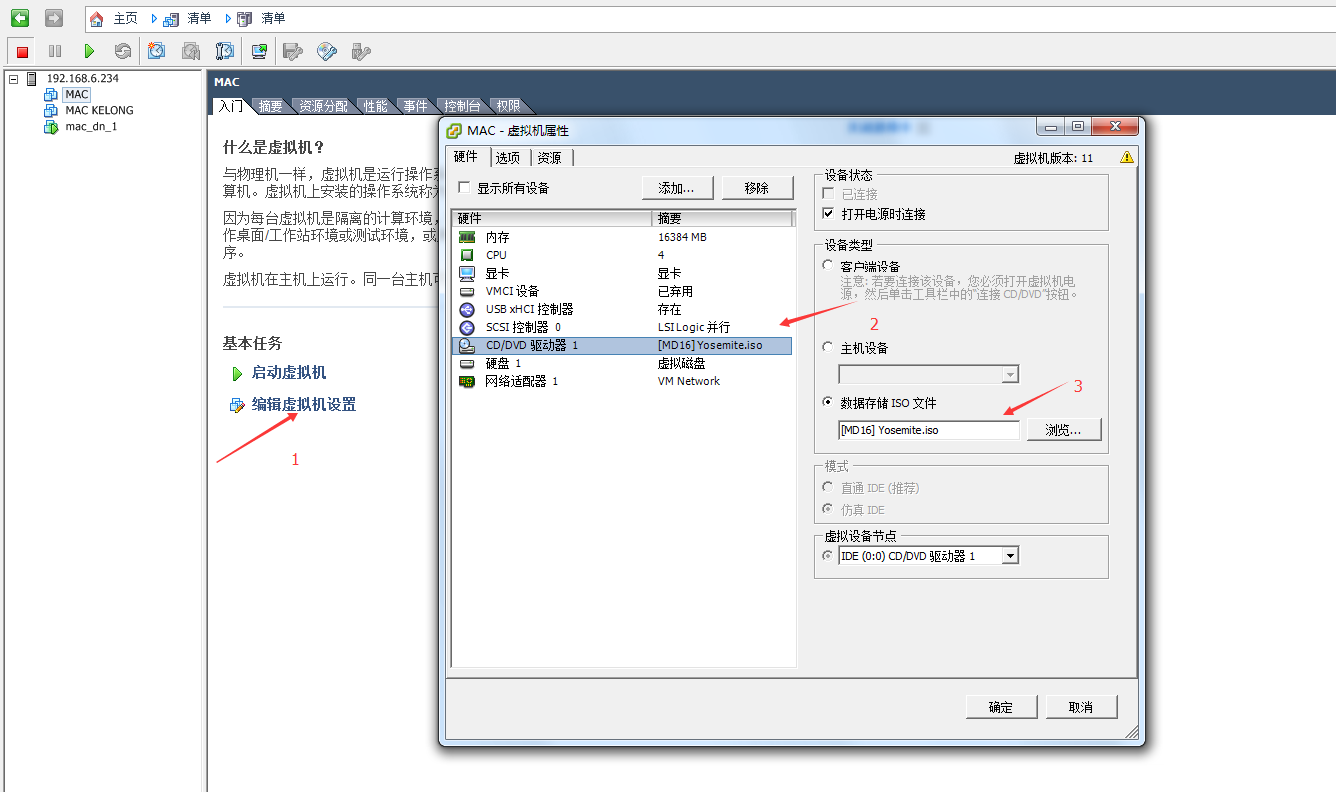The width and height of the screenshot is (1336, 792).
Task: Select the VMCI 设备 row
Action: pos(622,291)
